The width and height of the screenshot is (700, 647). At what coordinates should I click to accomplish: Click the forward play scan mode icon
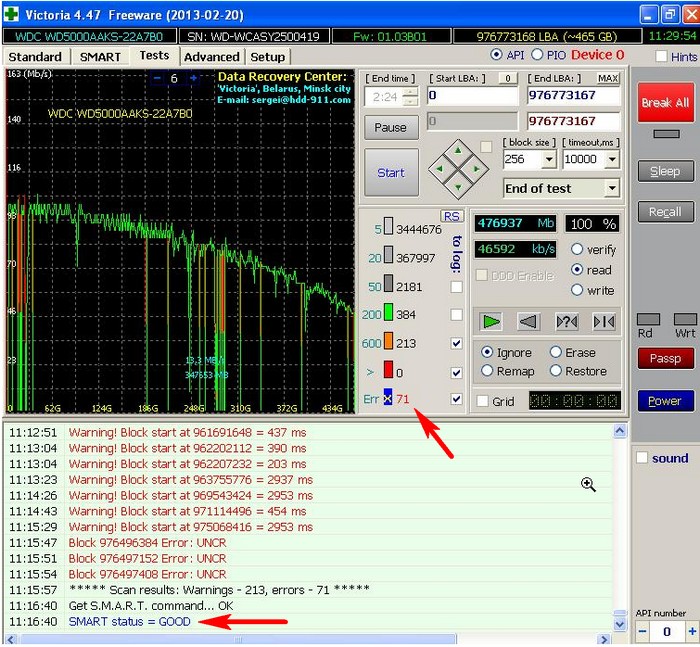click(491, 321)
